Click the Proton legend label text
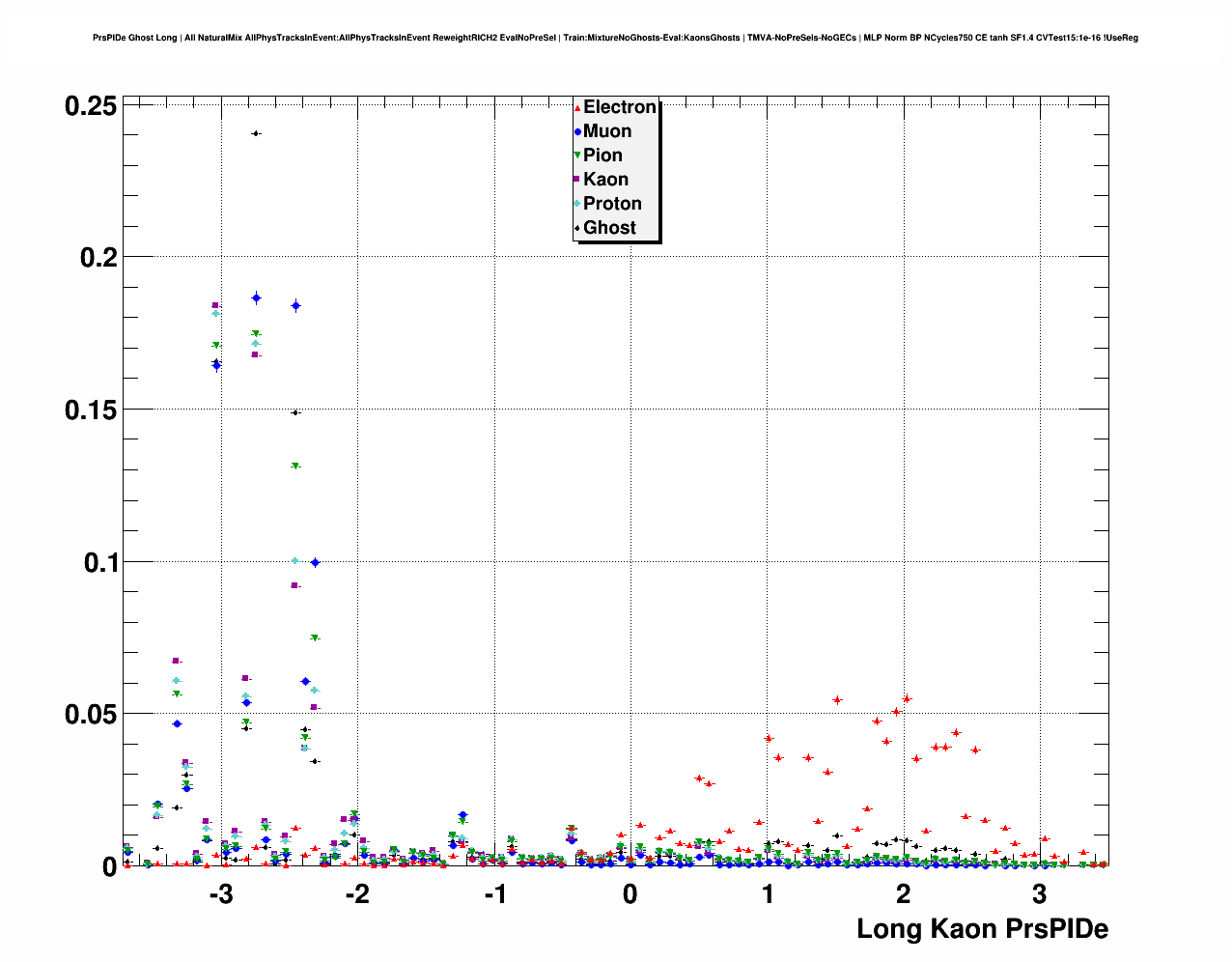The width and height of the screenshot is (1232, 962). tap(612, 204)
